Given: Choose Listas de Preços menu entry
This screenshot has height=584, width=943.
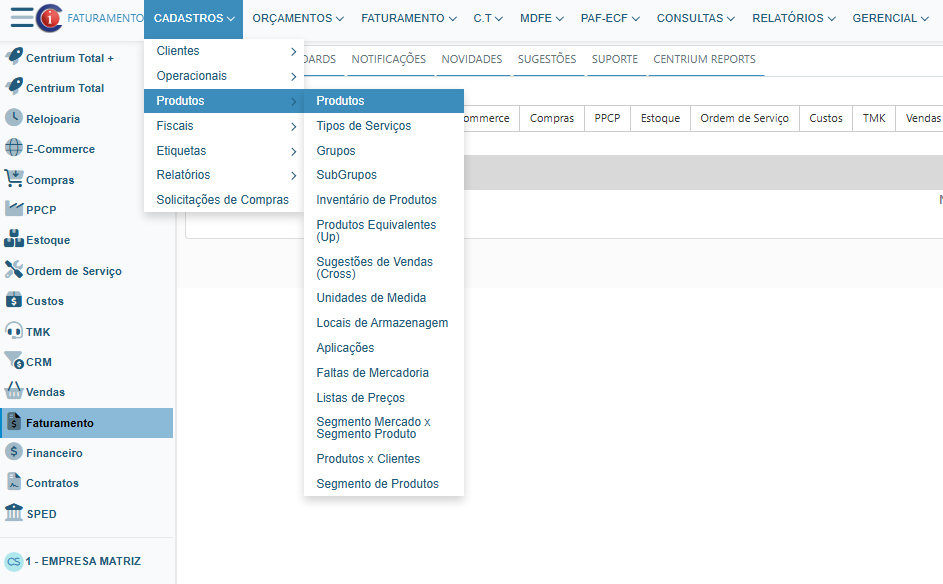Looking at the screenshot, I should tap(360, 398).
